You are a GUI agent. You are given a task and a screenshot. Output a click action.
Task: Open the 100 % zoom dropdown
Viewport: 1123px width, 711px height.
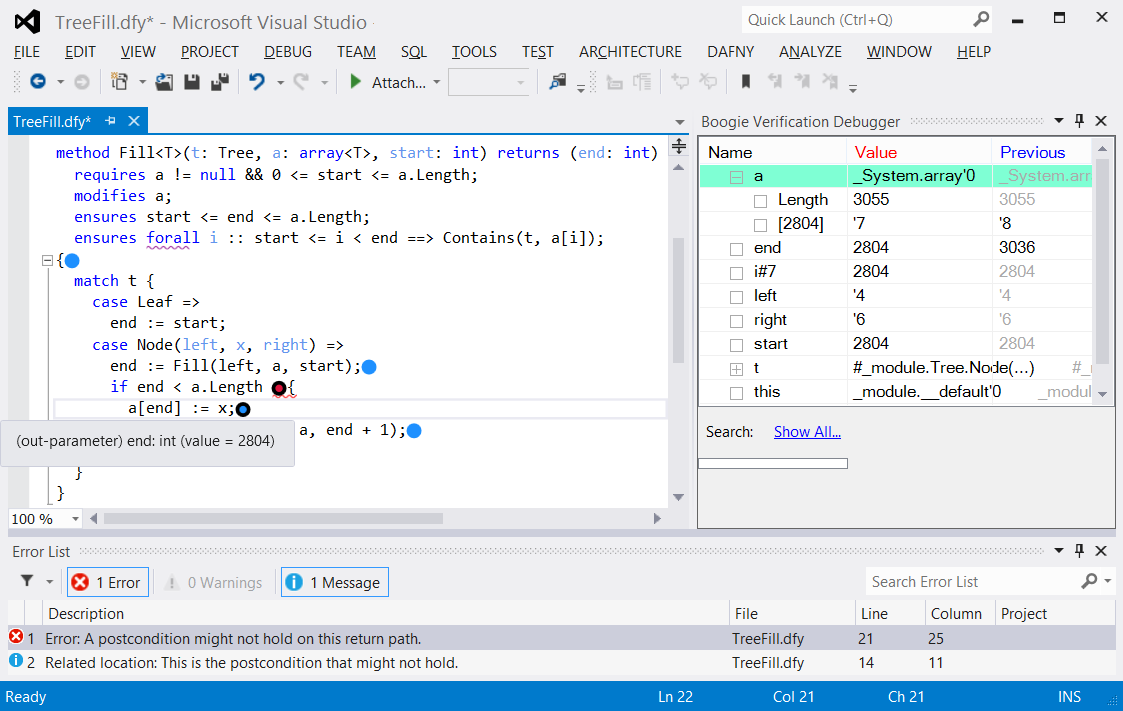(75, 519)
